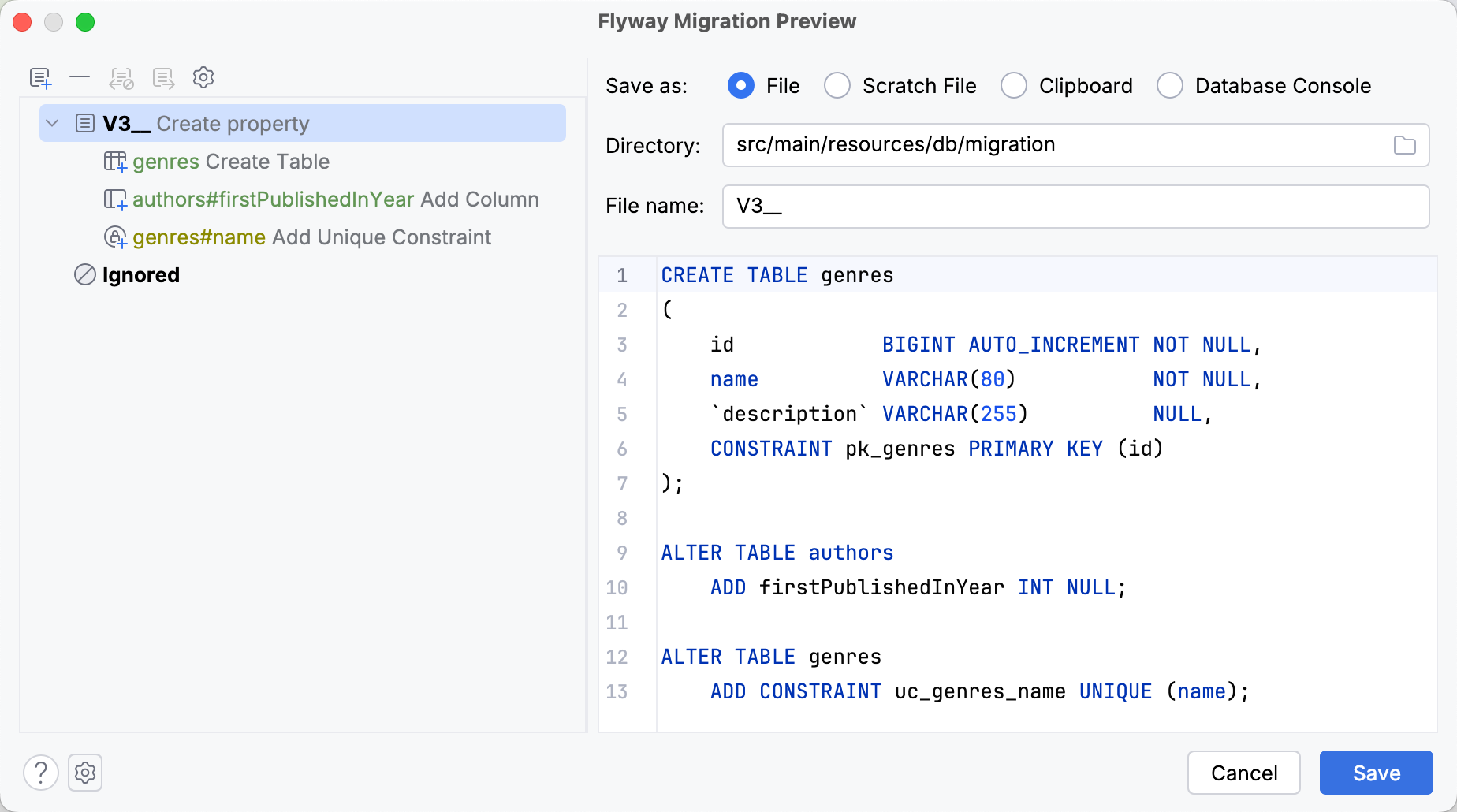Click into the File name field
The width and height of the screenshot is (1457, 812).
tap(1075, 207)
